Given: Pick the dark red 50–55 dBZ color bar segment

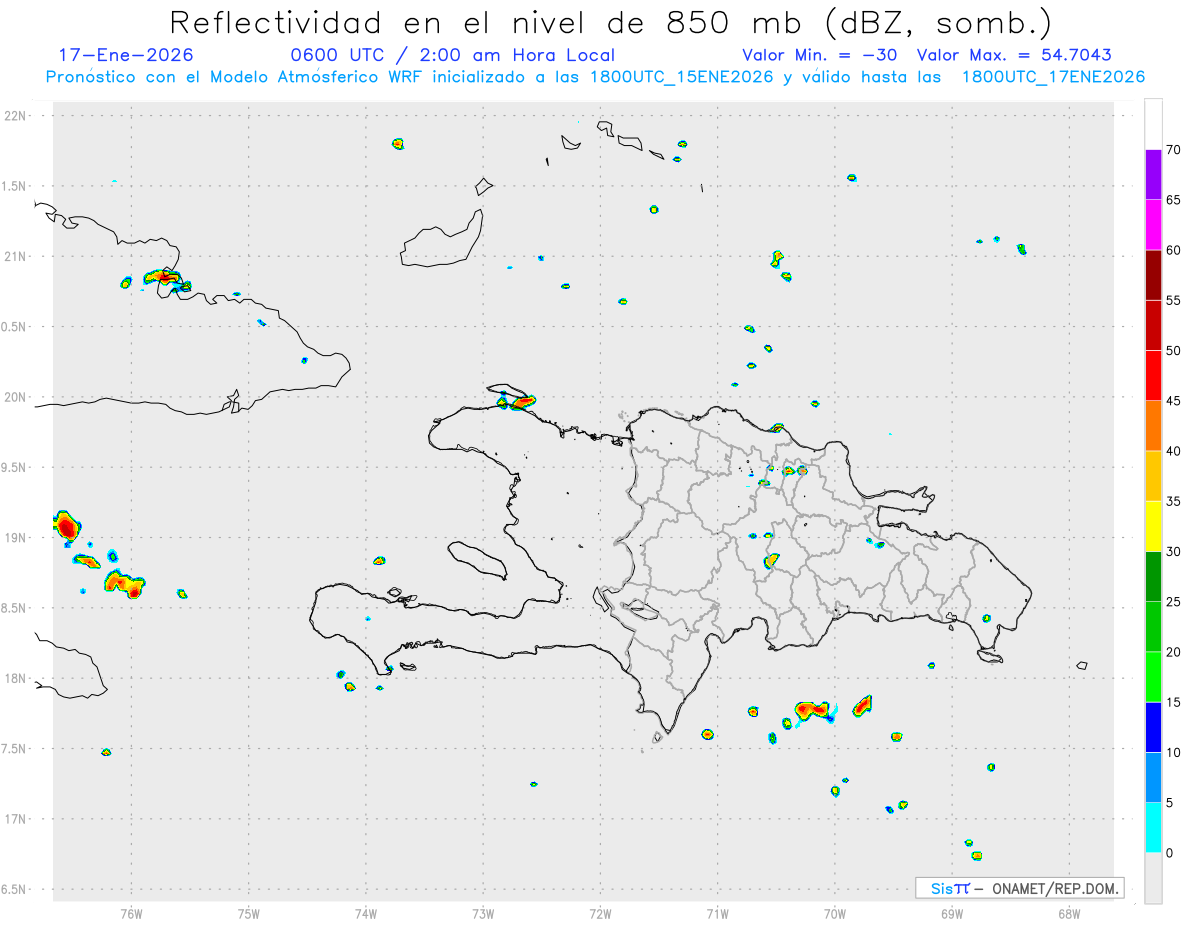Looking at the screenshot, I should (1153, 325).
